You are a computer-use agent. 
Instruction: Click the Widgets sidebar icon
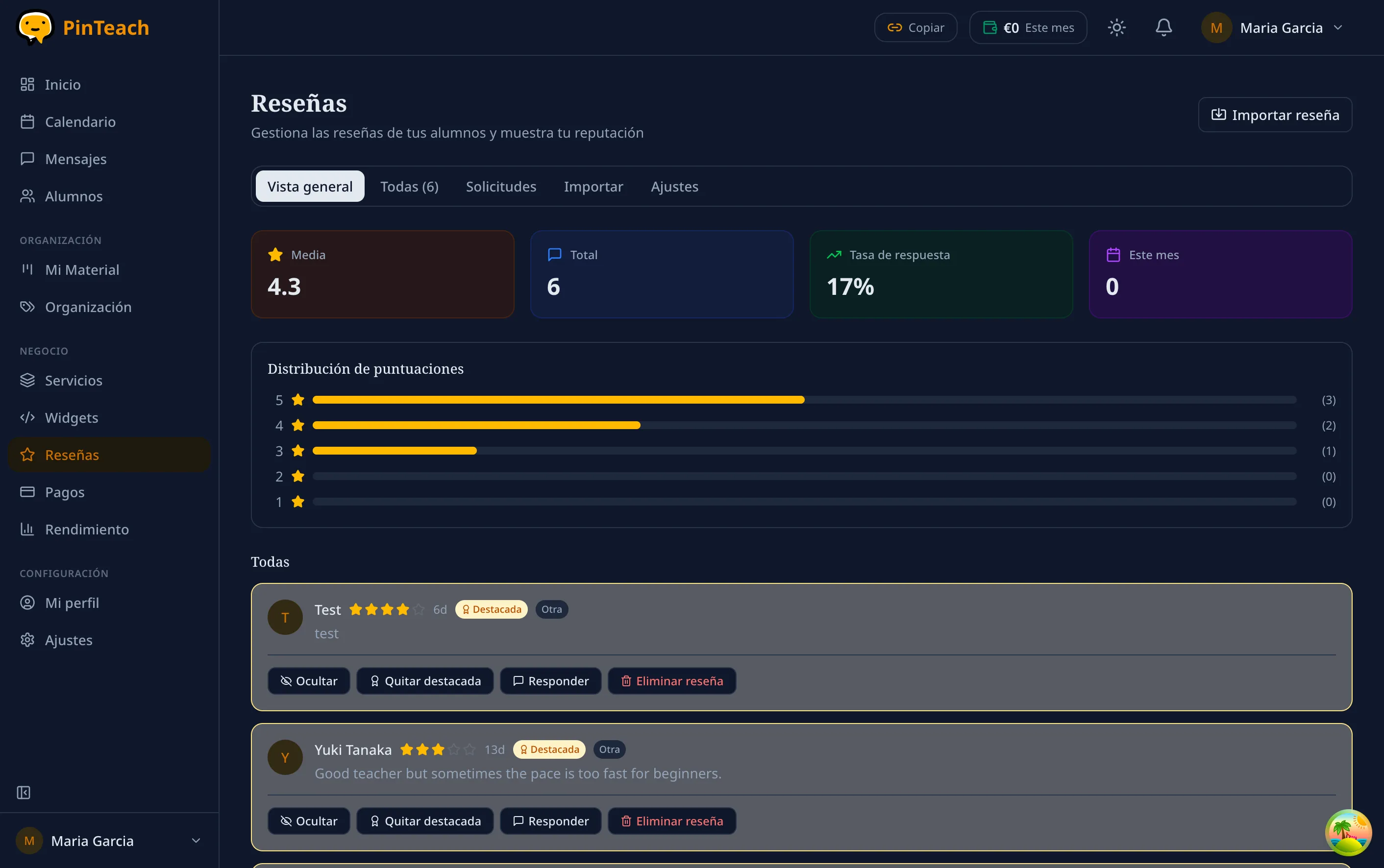[27, 417]
